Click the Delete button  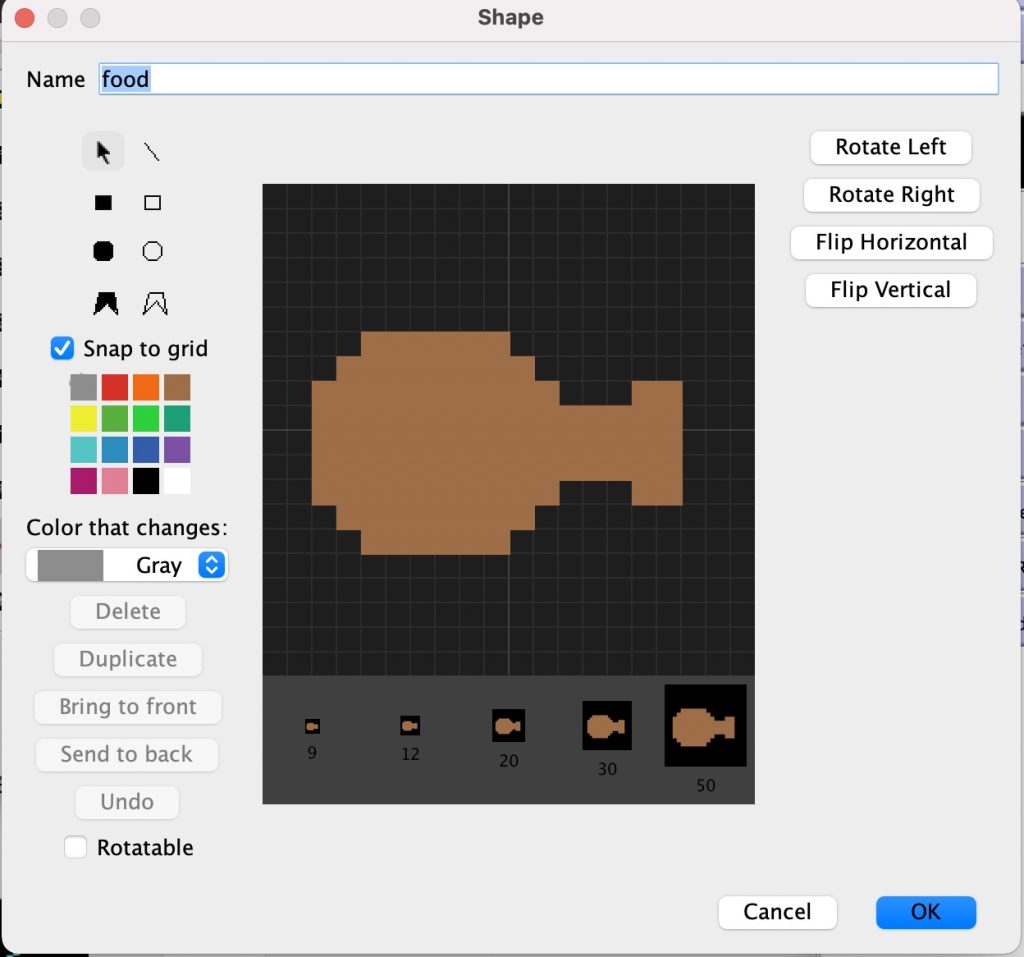[128, 611]
